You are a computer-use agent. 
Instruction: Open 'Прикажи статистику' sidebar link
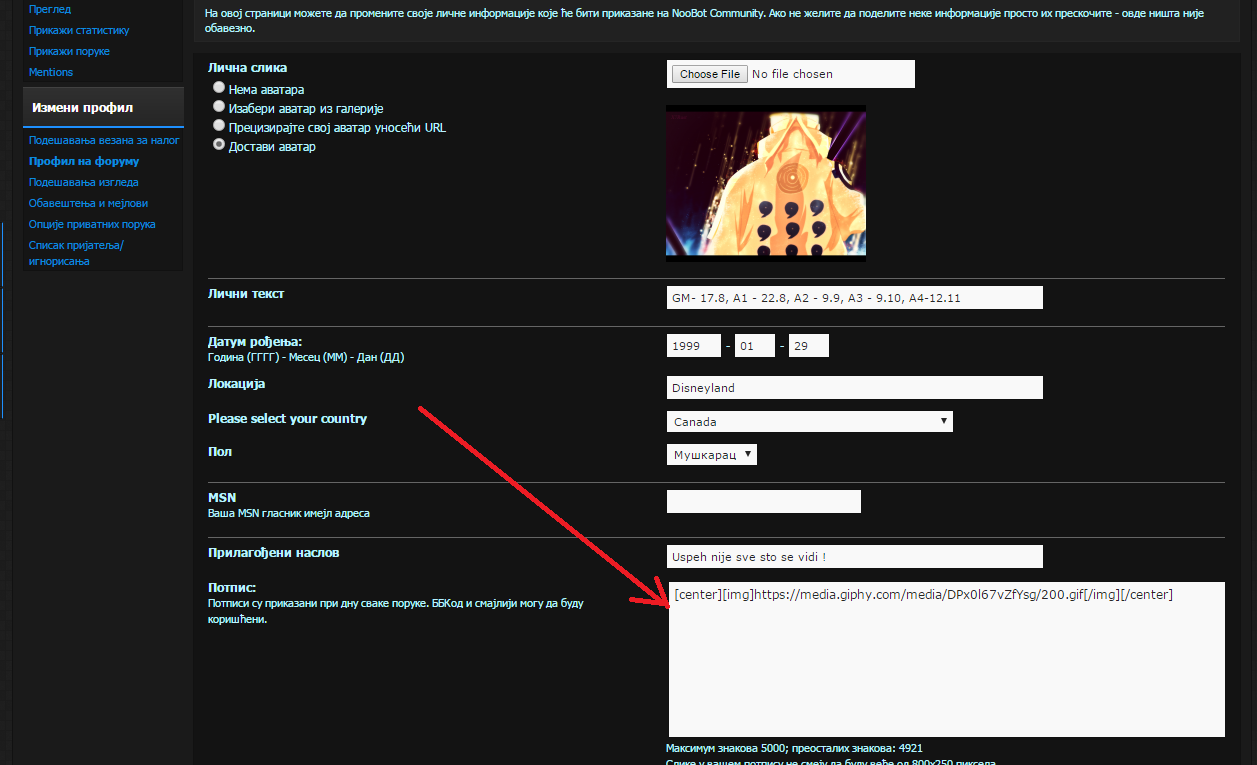point(79,30)
